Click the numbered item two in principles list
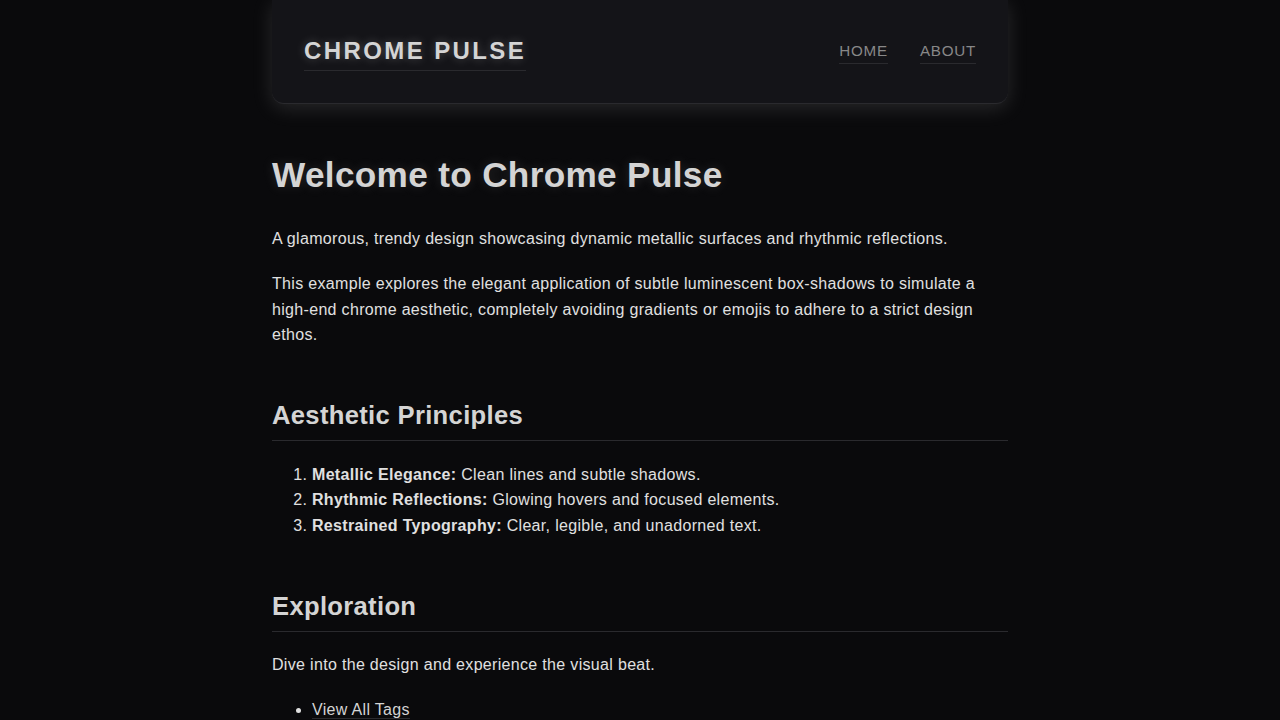The width and height of the screenshot is (1280, 720). 300,499
